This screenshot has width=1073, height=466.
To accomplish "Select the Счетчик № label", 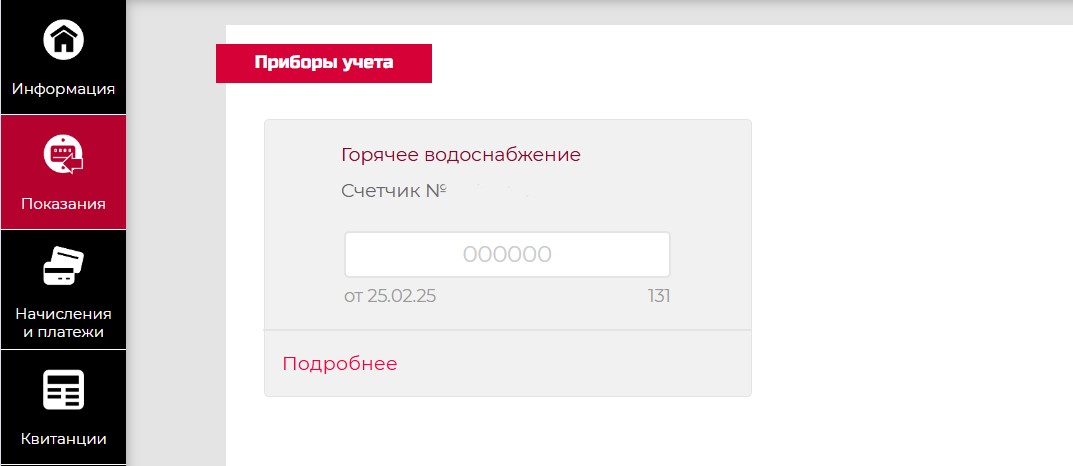I will click(x=393, y=191).
